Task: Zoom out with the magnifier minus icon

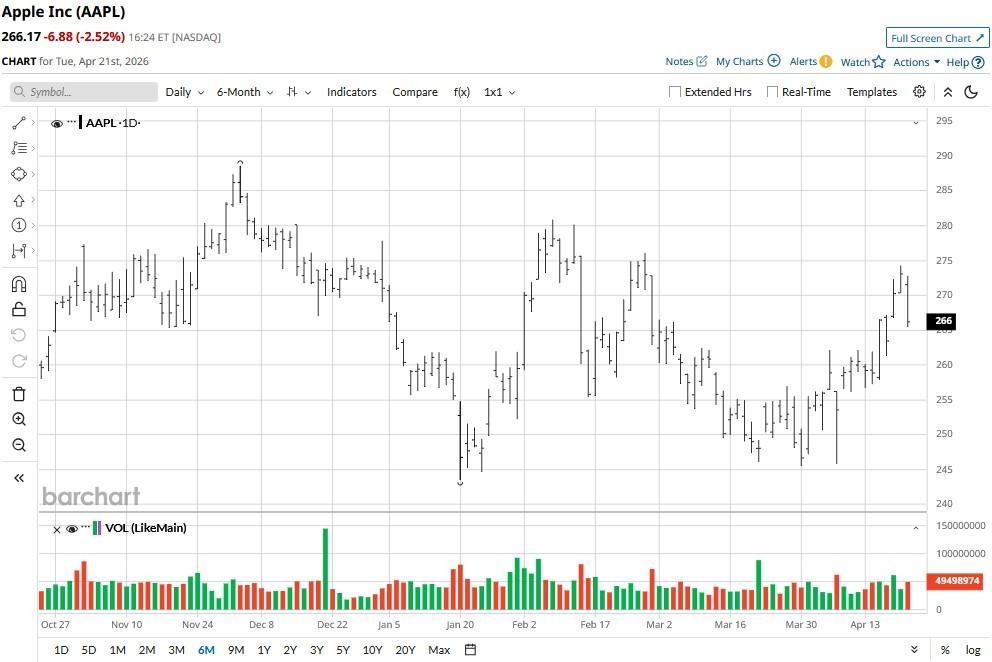Action: pyautogui.click(x=18, y=445)
